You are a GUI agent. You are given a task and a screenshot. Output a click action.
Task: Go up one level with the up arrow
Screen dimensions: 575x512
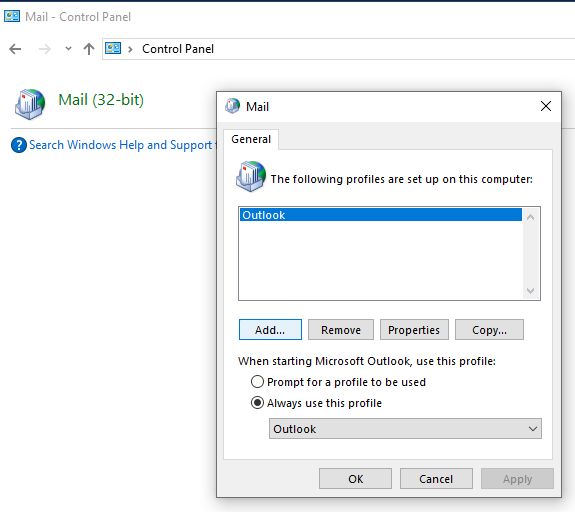pos(89,49)
